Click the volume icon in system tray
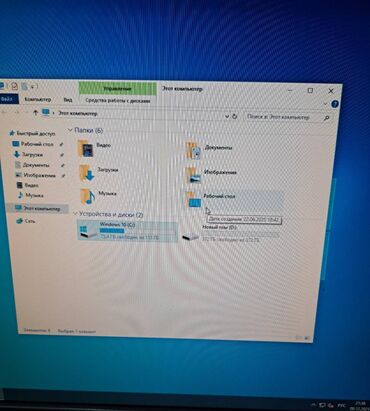 tap(331, 405)
